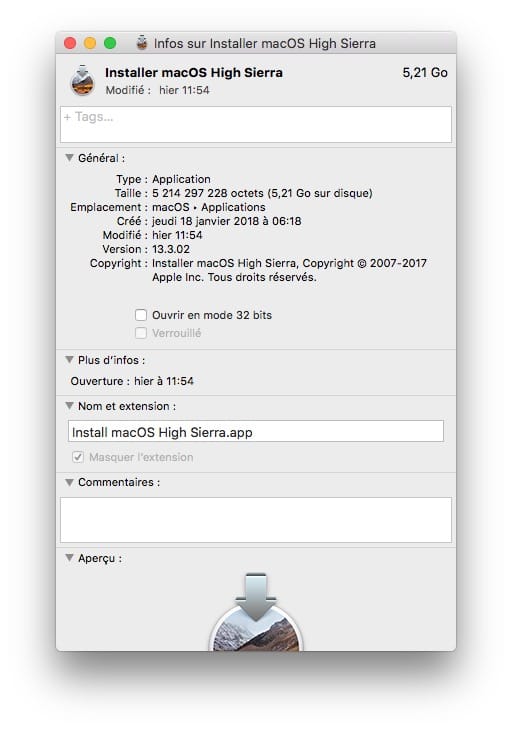512x731 pixels.
Task: Minimize the window with yellow button
Action: (90, 43)
